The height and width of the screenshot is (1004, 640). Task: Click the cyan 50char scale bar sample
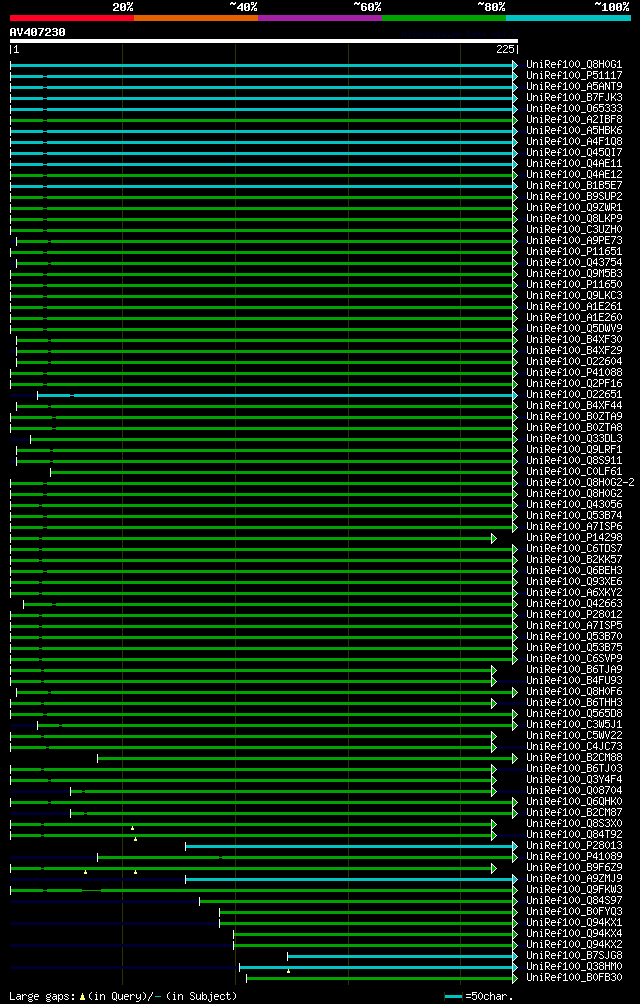[x=453, y=996]
